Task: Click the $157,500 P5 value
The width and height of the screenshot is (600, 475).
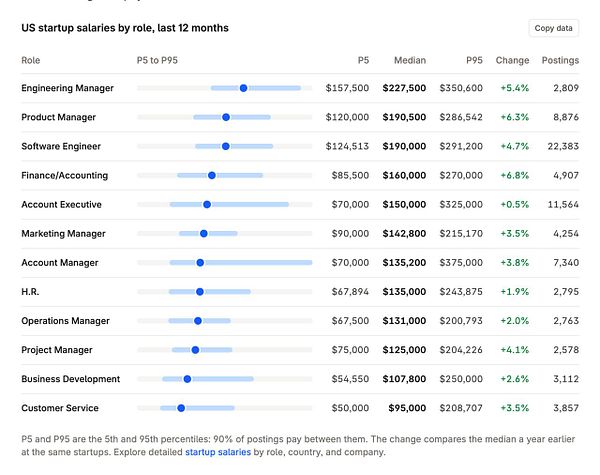Action: [x=347, y=88]
